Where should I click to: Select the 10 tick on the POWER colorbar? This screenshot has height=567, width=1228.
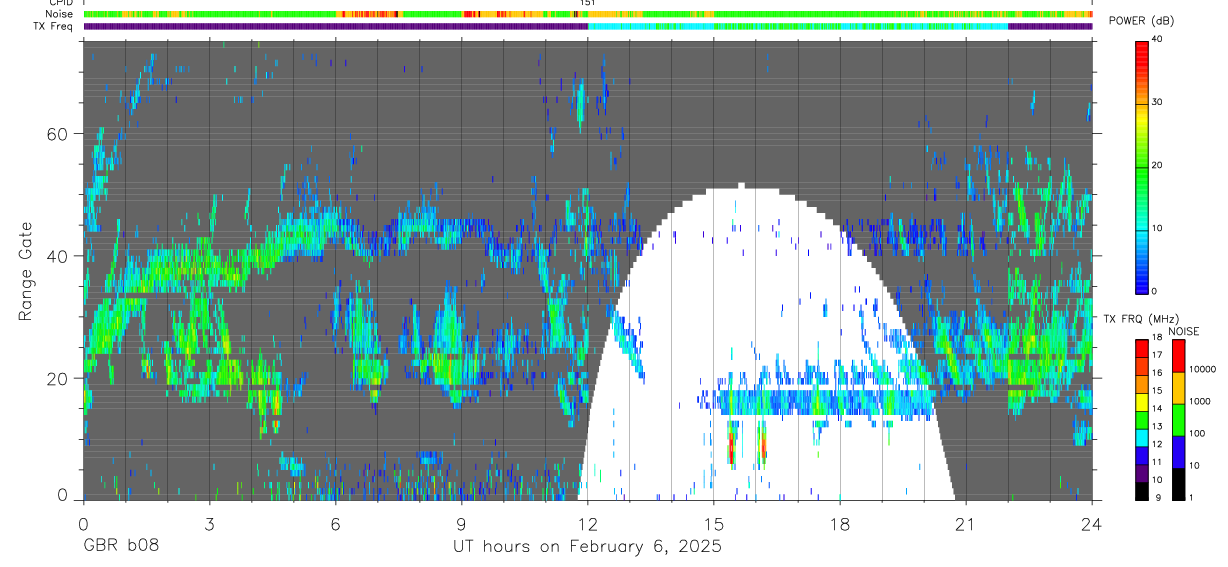tap(1158, 228)
